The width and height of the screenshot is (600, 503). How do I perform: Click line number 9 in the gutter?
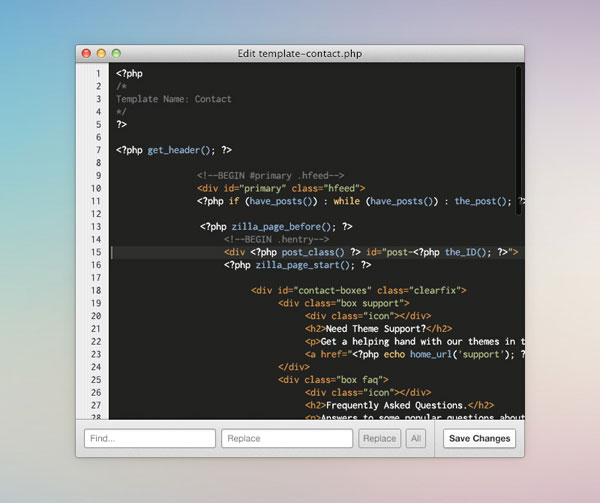click(x=98, y=176)
